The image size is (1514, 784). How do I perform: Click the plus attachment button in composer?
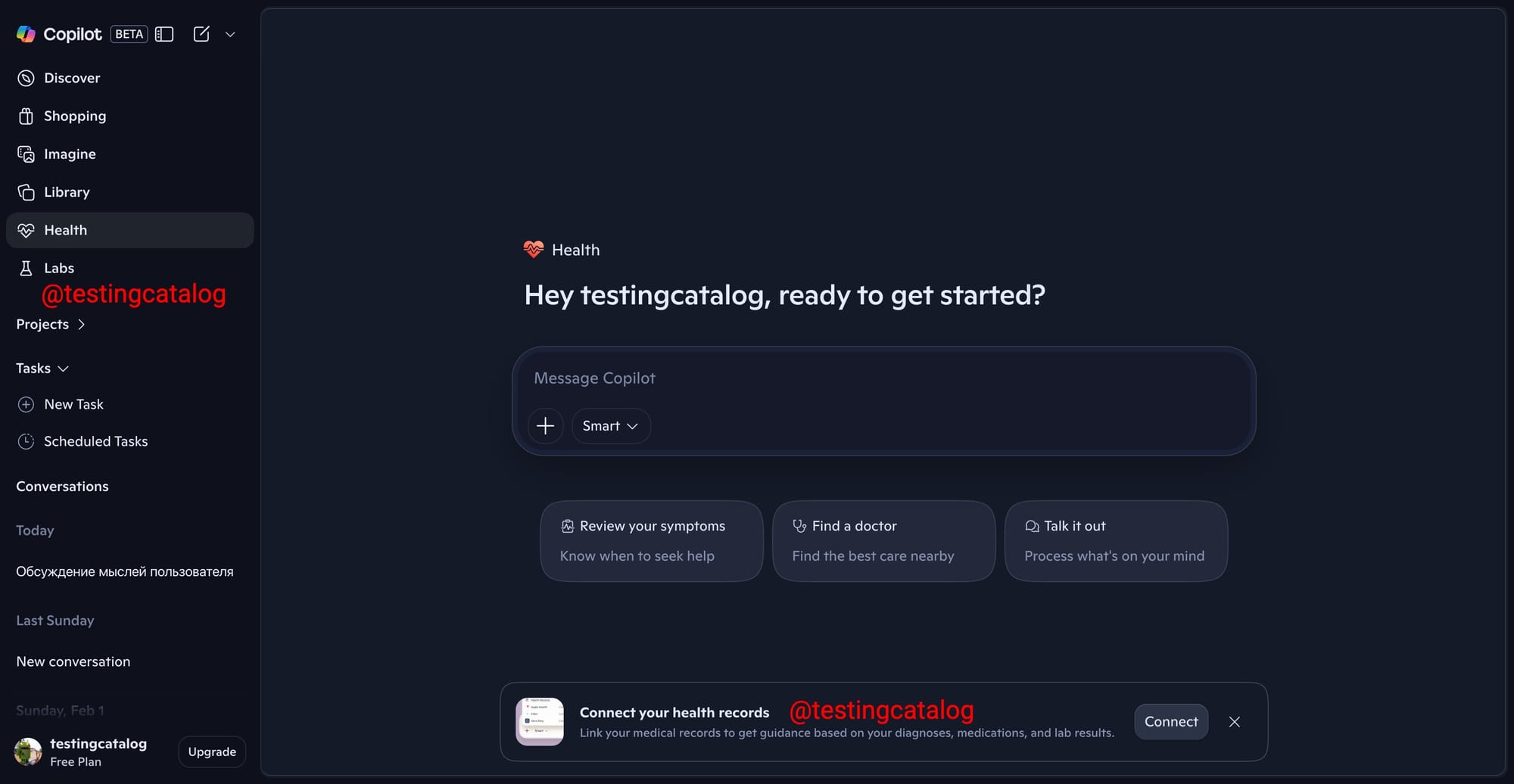coord(545,426)
